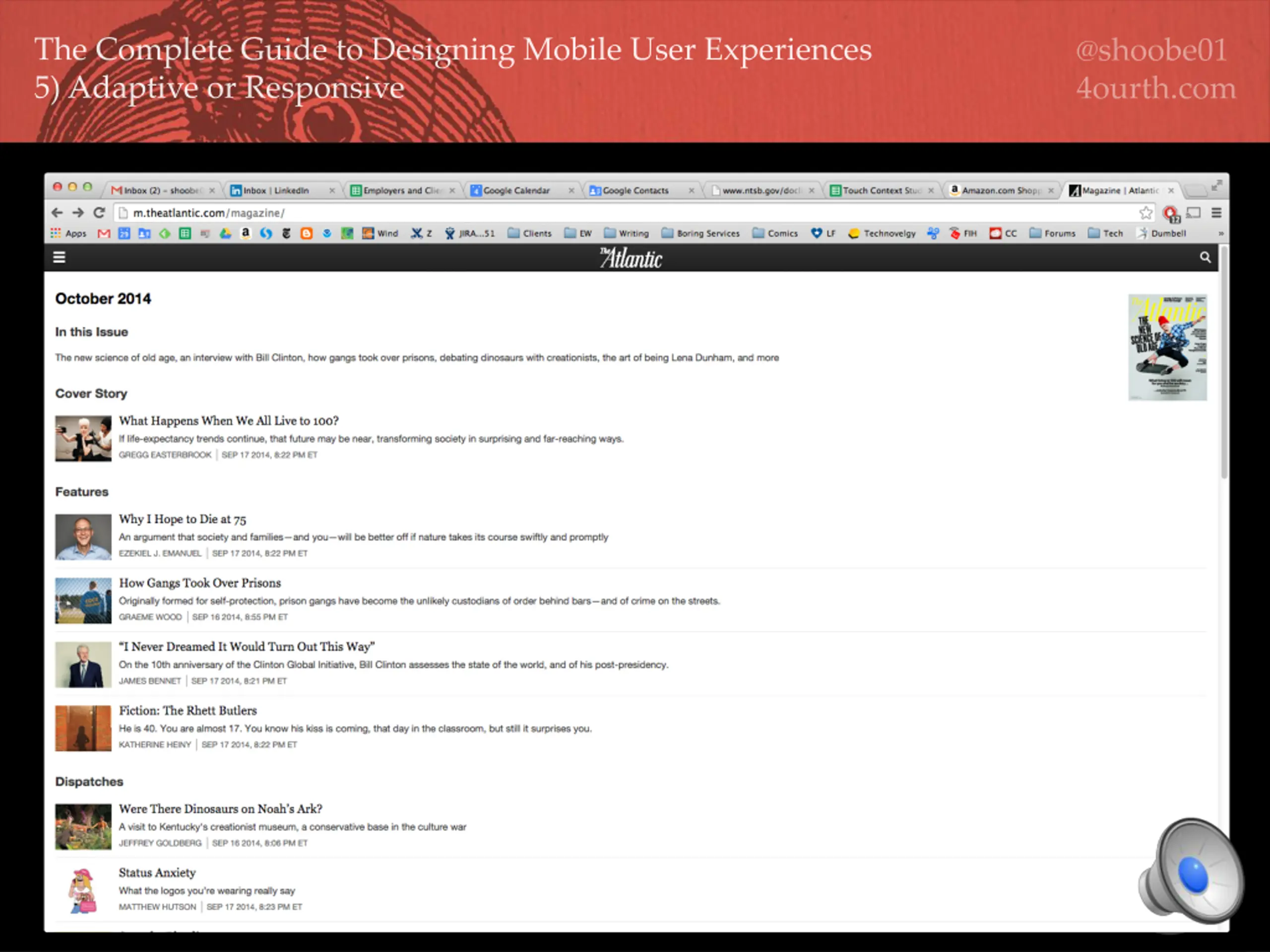Image resolution: width=1270 pixels, height=952 pixels.
Task: Click the author name GREGG EASTERBROOK
Action: pyautogui.click(x=165, y=455)
